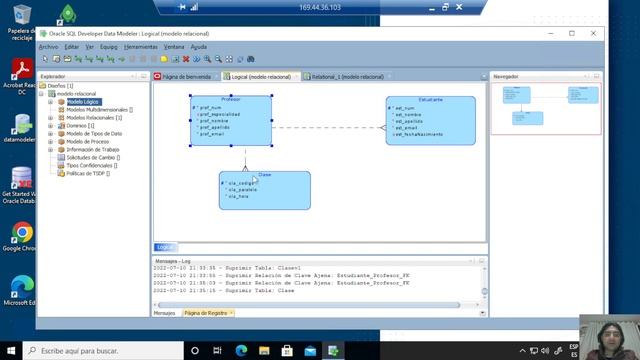Viewport: 640px width, 360px height.
Task: Click the Zoom In magnifier icon
Action: tap(207, 59)
